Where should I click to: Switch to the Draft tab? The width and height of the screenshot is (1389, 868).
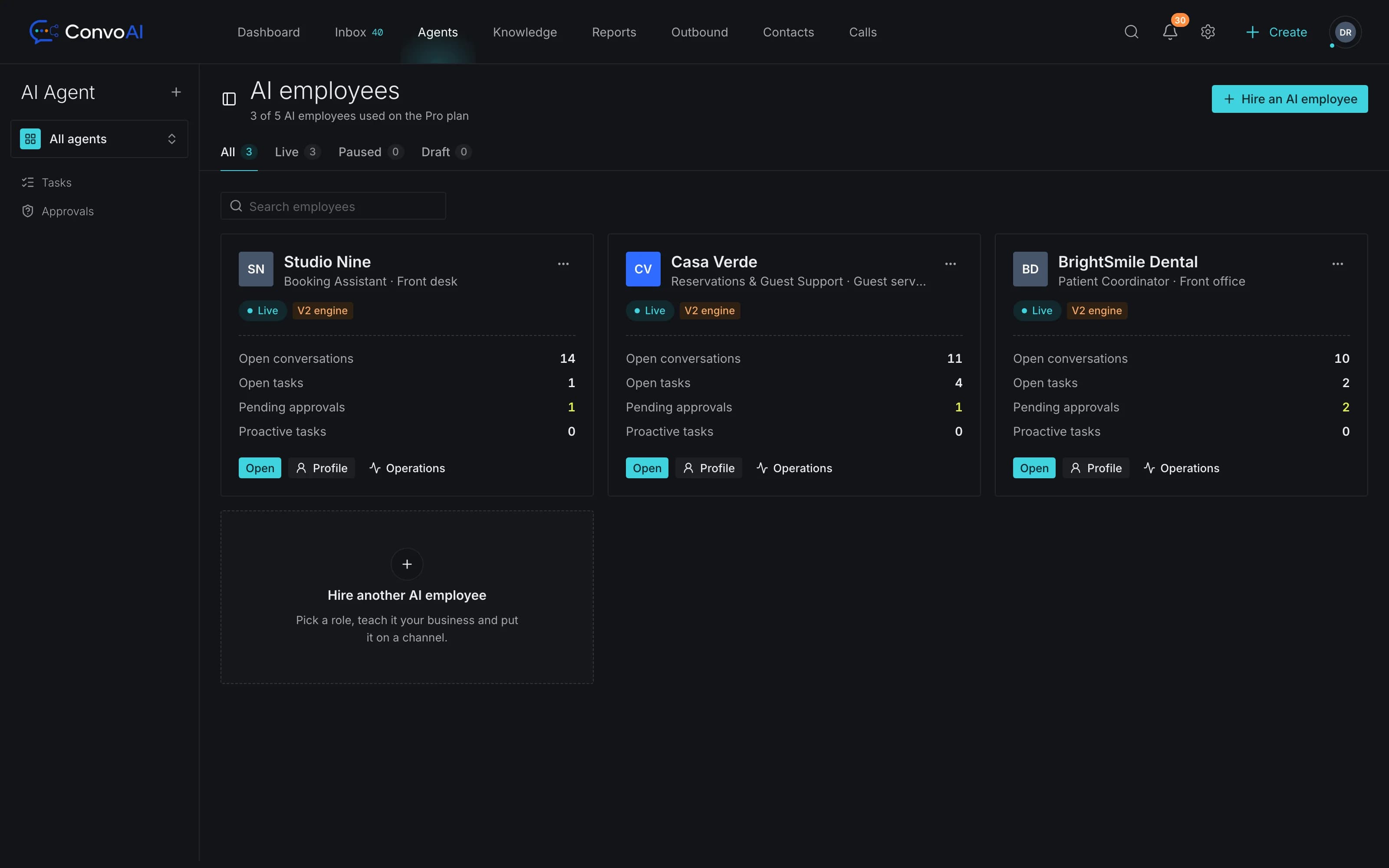[x=446, y=151]
